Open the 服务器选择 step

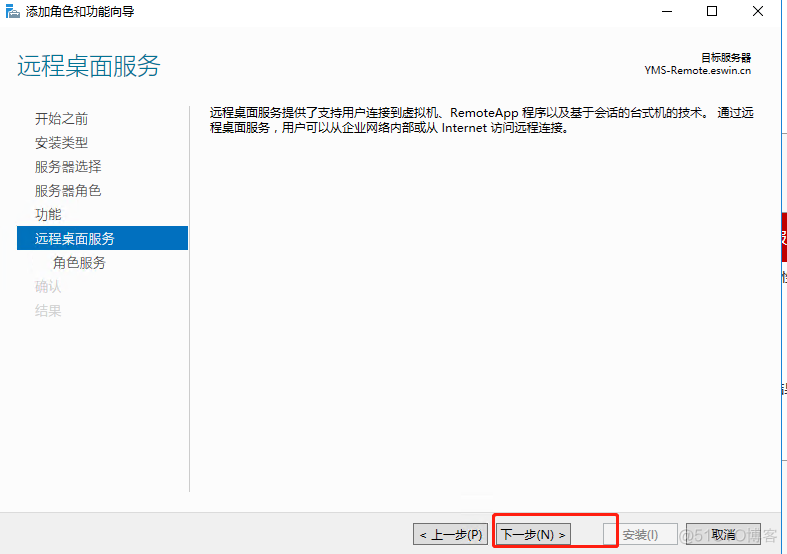(x=68, y=167)
